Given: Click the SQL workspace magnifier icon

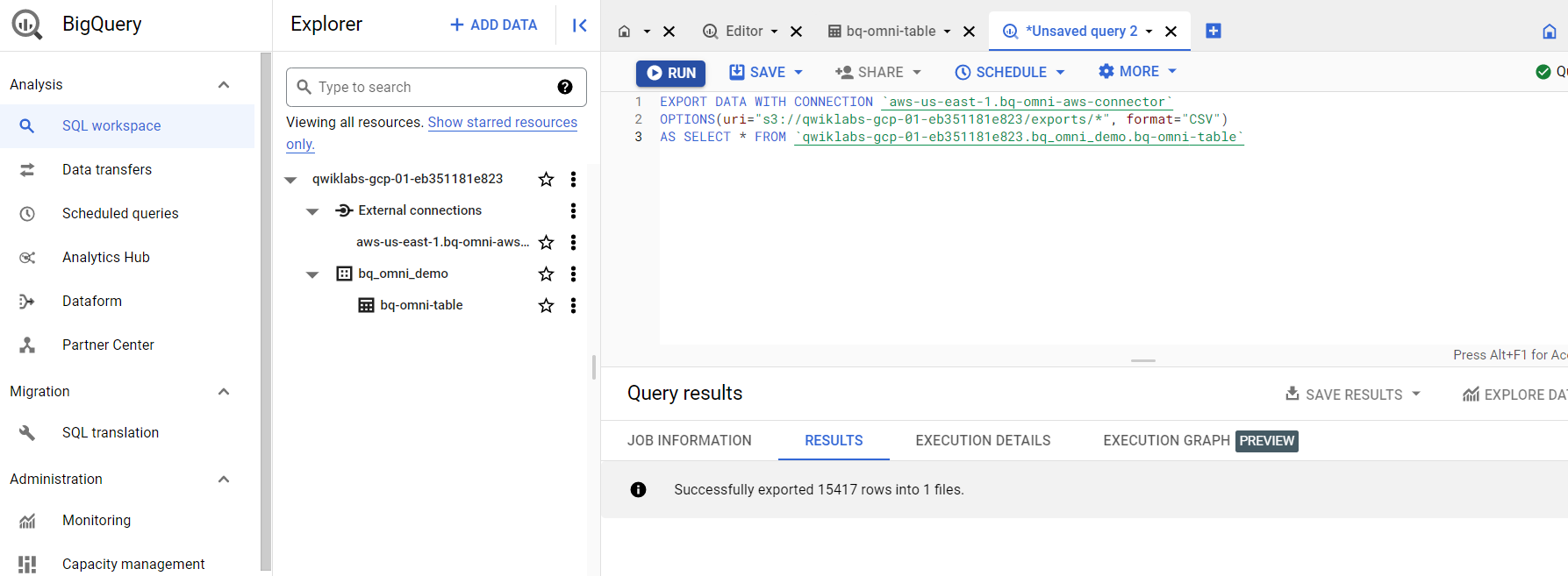Looking at the screenshot, I should pyautogui.click(x=27, y=126).
